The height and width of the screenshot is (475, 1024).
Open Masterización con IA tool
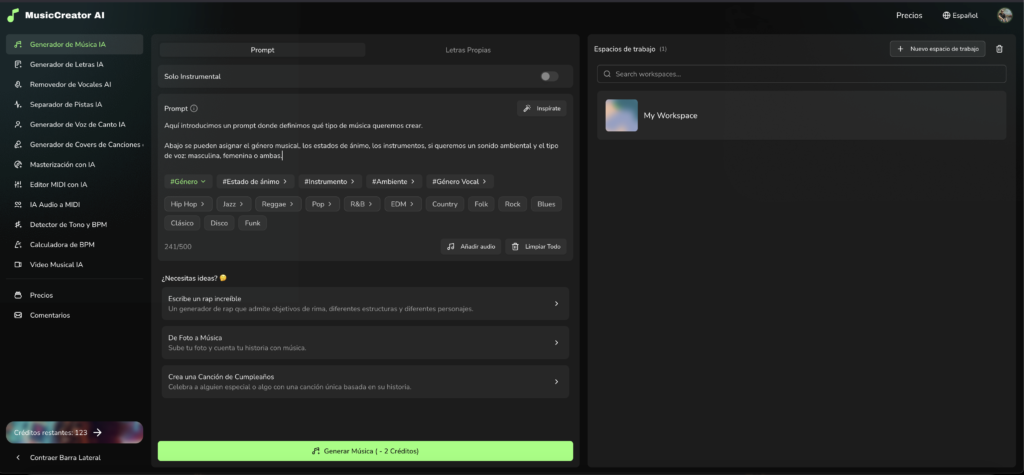[62, 164]
